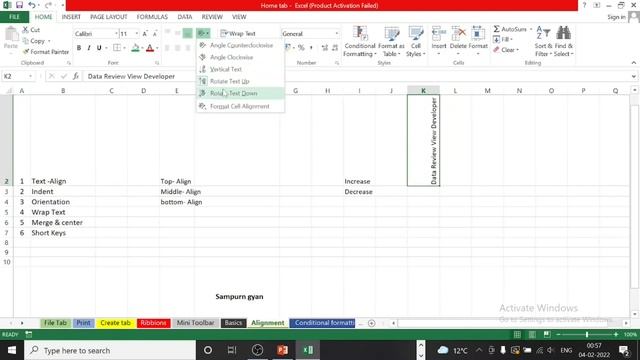
Task: Click the Save icon in quick access
Action: coord(19,5)
